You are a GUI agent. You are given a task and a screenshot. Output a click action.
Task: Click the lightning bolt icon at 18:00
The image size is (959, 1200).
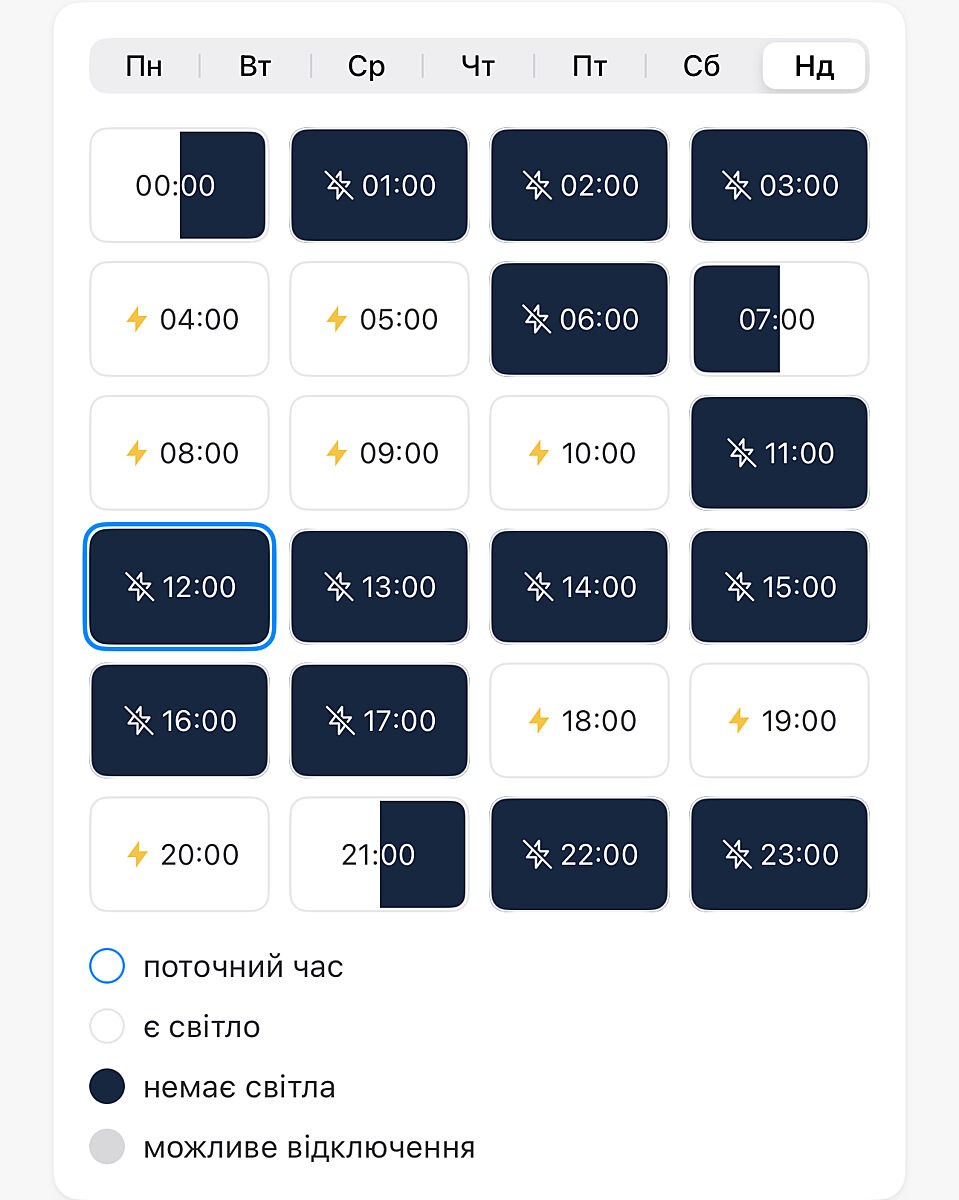coord(539,721)
